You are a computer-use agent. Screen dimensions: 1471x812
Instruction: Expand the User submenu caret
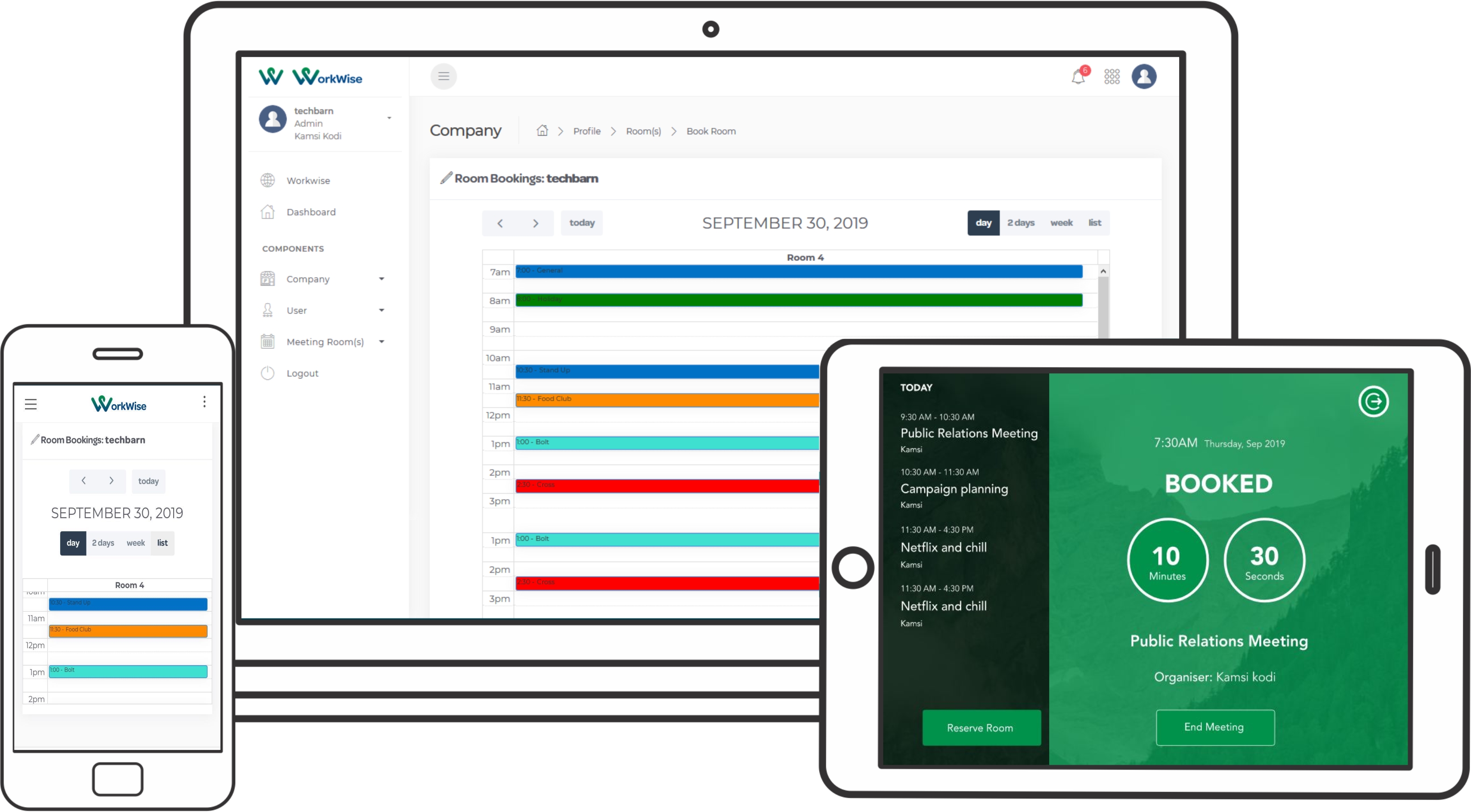382,311
